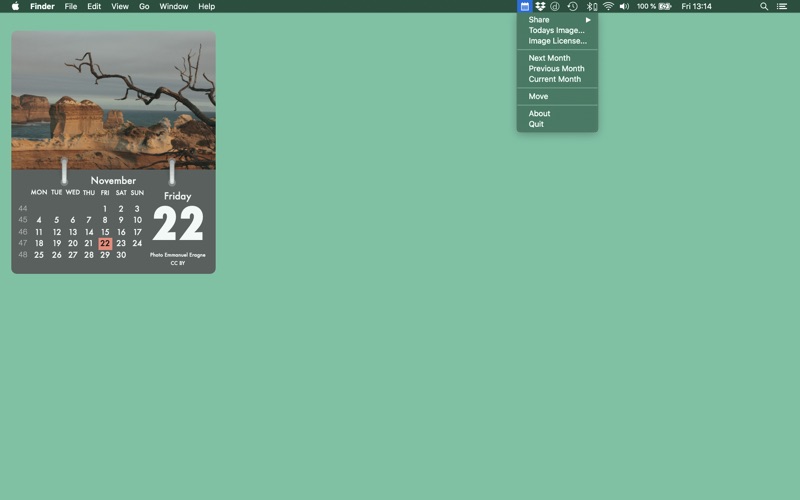Viewport: 800px width, 500px height.
Task: Open the View menu
Action: click(120, 6)
